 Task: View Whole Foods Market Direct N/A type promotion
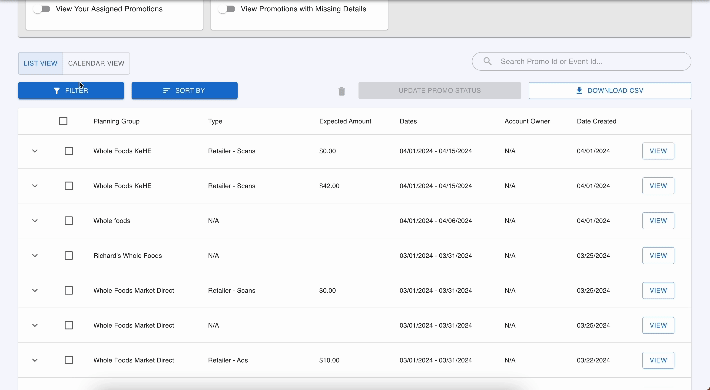pyautogui.click(x=658, y=325)
